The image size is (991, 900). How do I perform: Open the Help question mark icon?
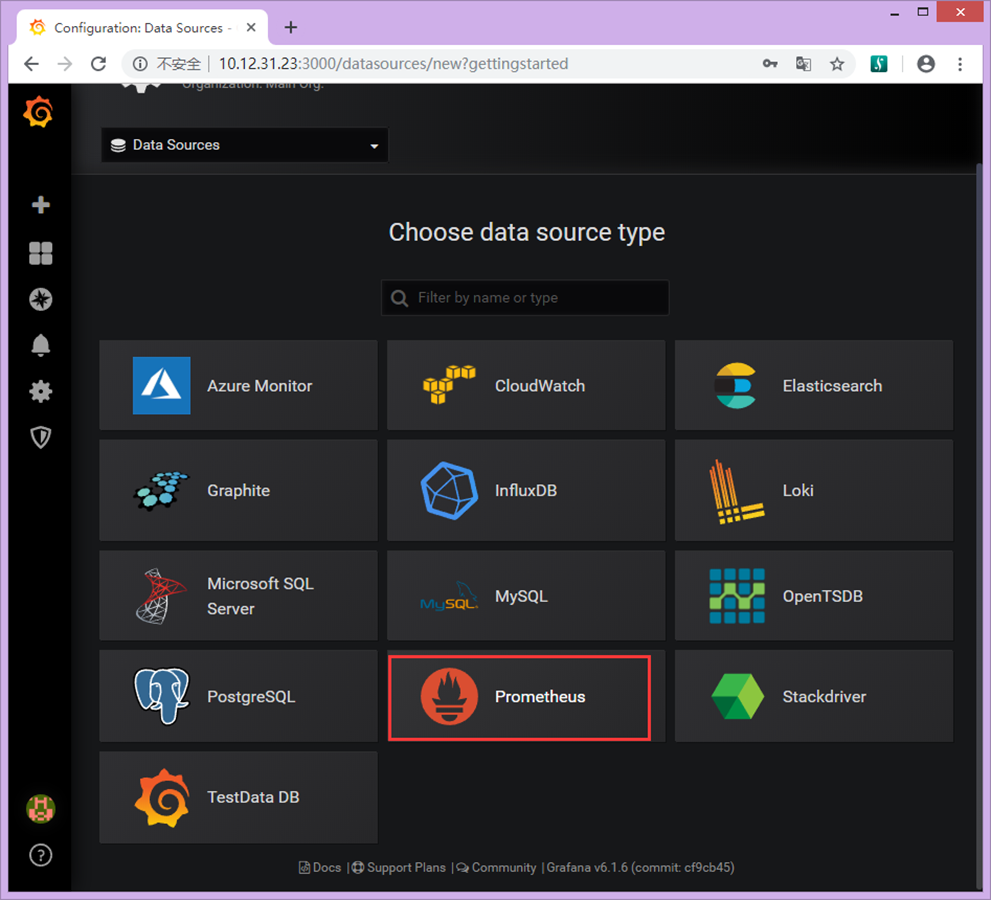[x=41, y=855]
